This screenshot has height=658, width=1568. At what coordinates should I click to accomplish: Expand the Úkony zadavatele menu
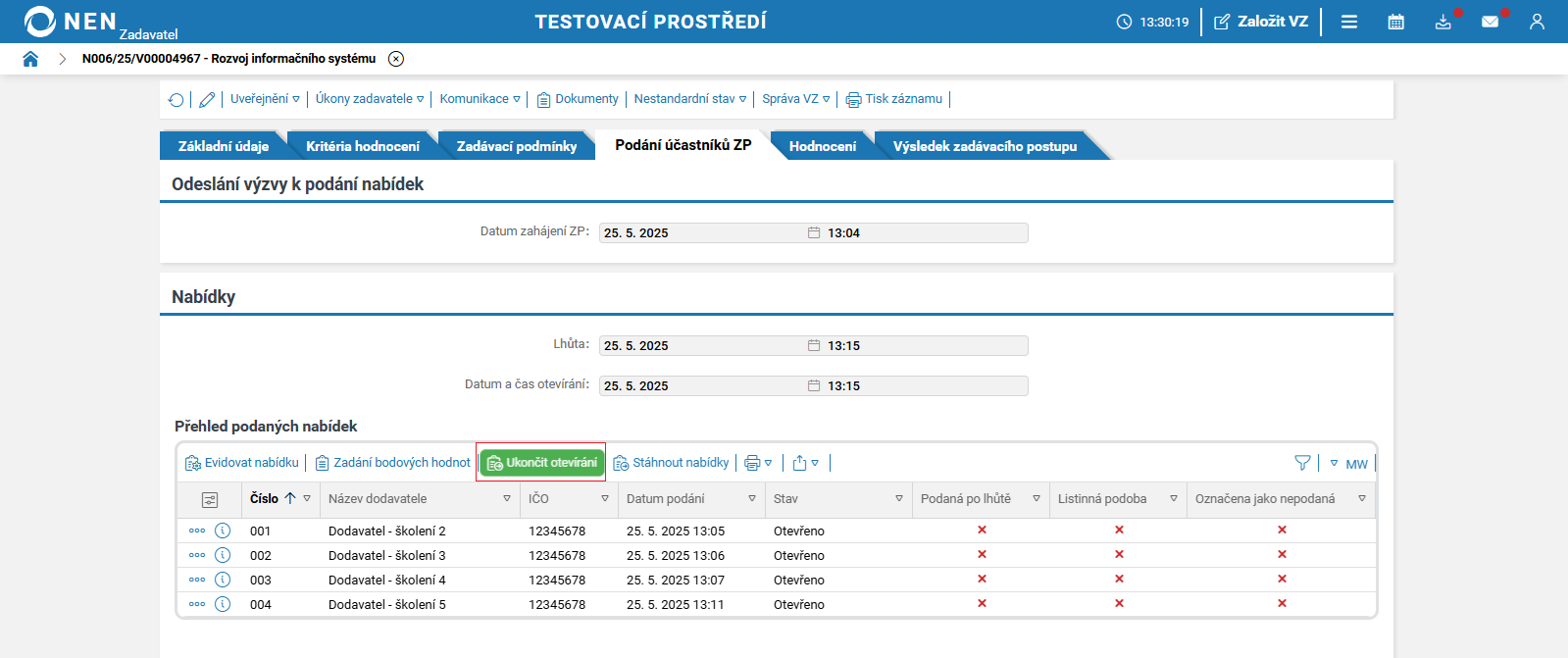tap(370, 99)
